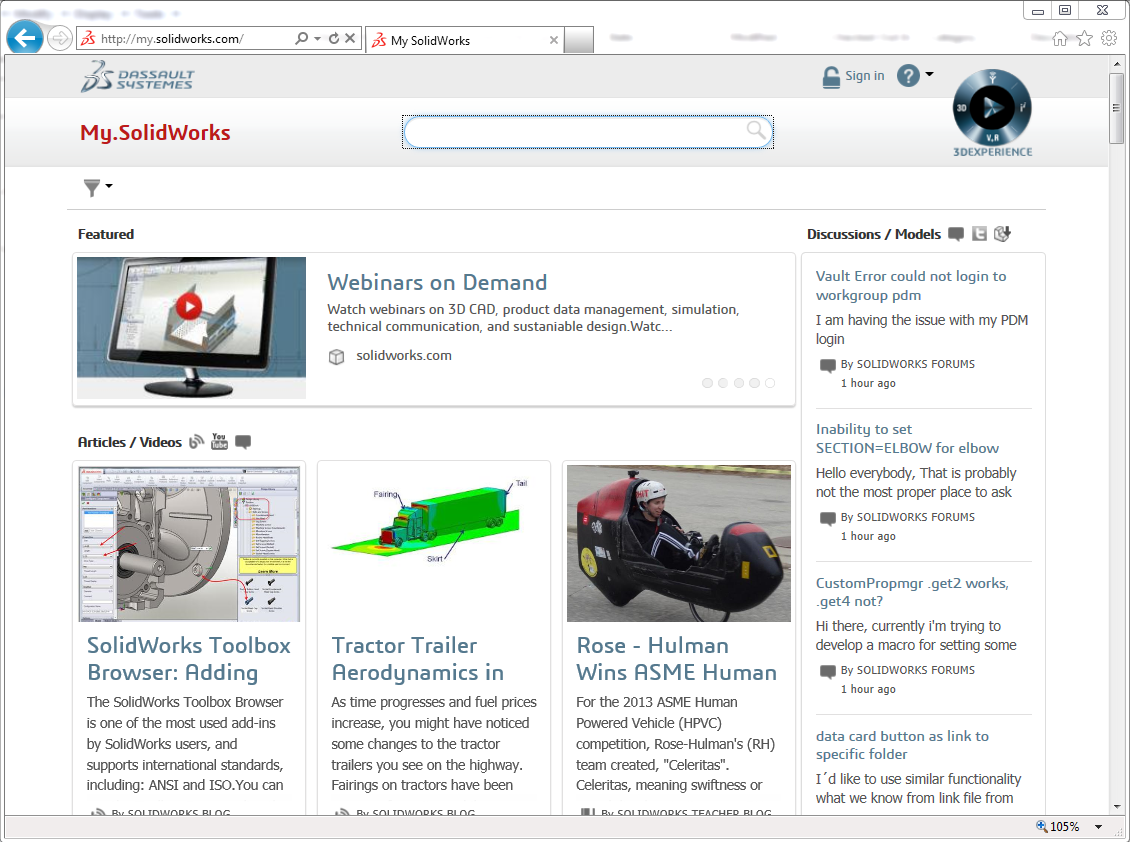
Task: Open the blank new tab button
Action: [580, 41]
